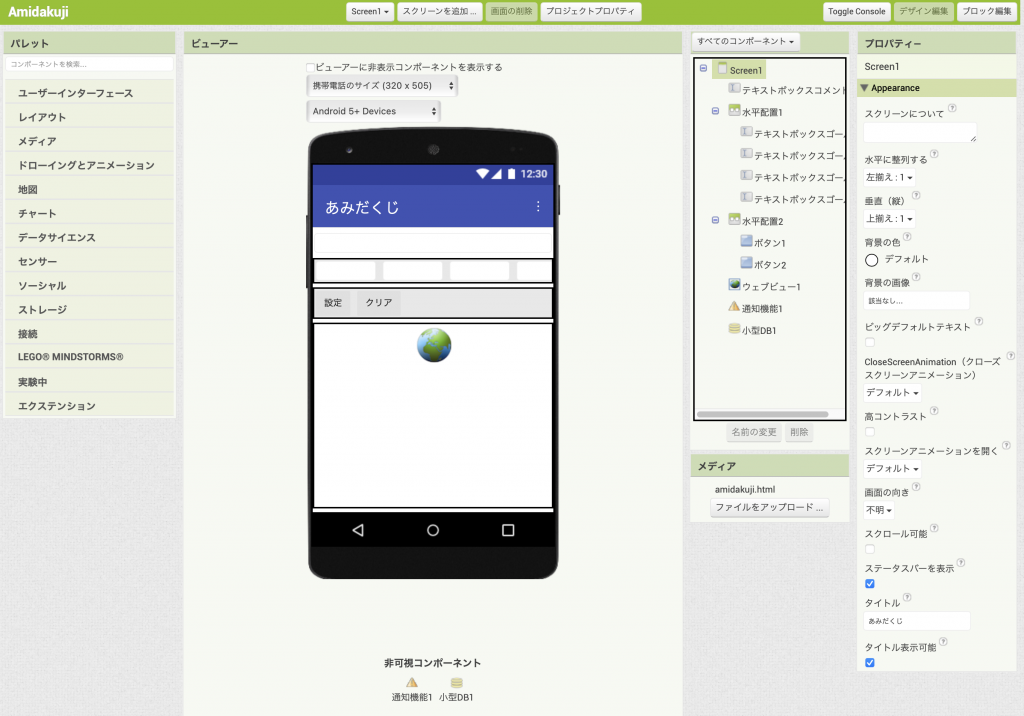Viewport: 1024px width, 716px height.
Task: Tap the back triangle on phone navbar
Action: pos(358,530)
